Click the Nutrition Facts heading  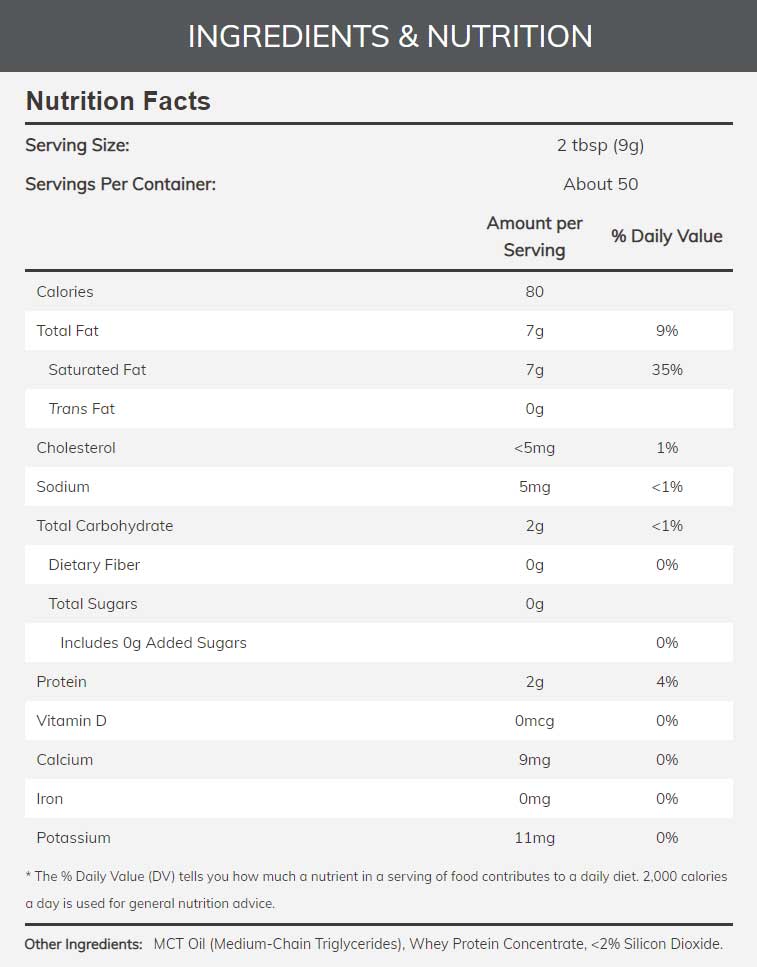point(118,101)
